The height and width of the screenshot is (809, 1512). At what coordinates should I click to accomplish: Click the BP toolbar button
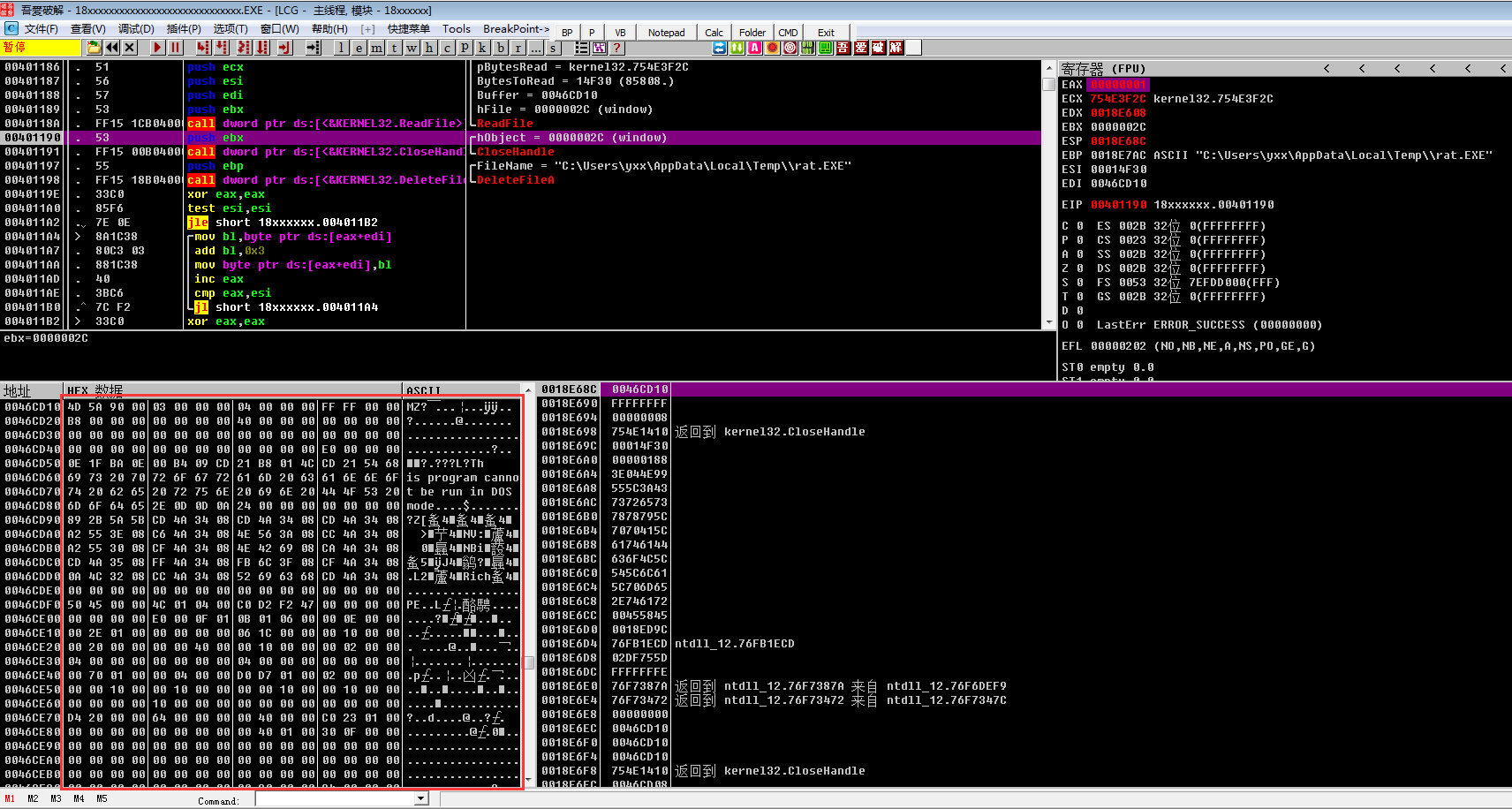coord(567,33)
